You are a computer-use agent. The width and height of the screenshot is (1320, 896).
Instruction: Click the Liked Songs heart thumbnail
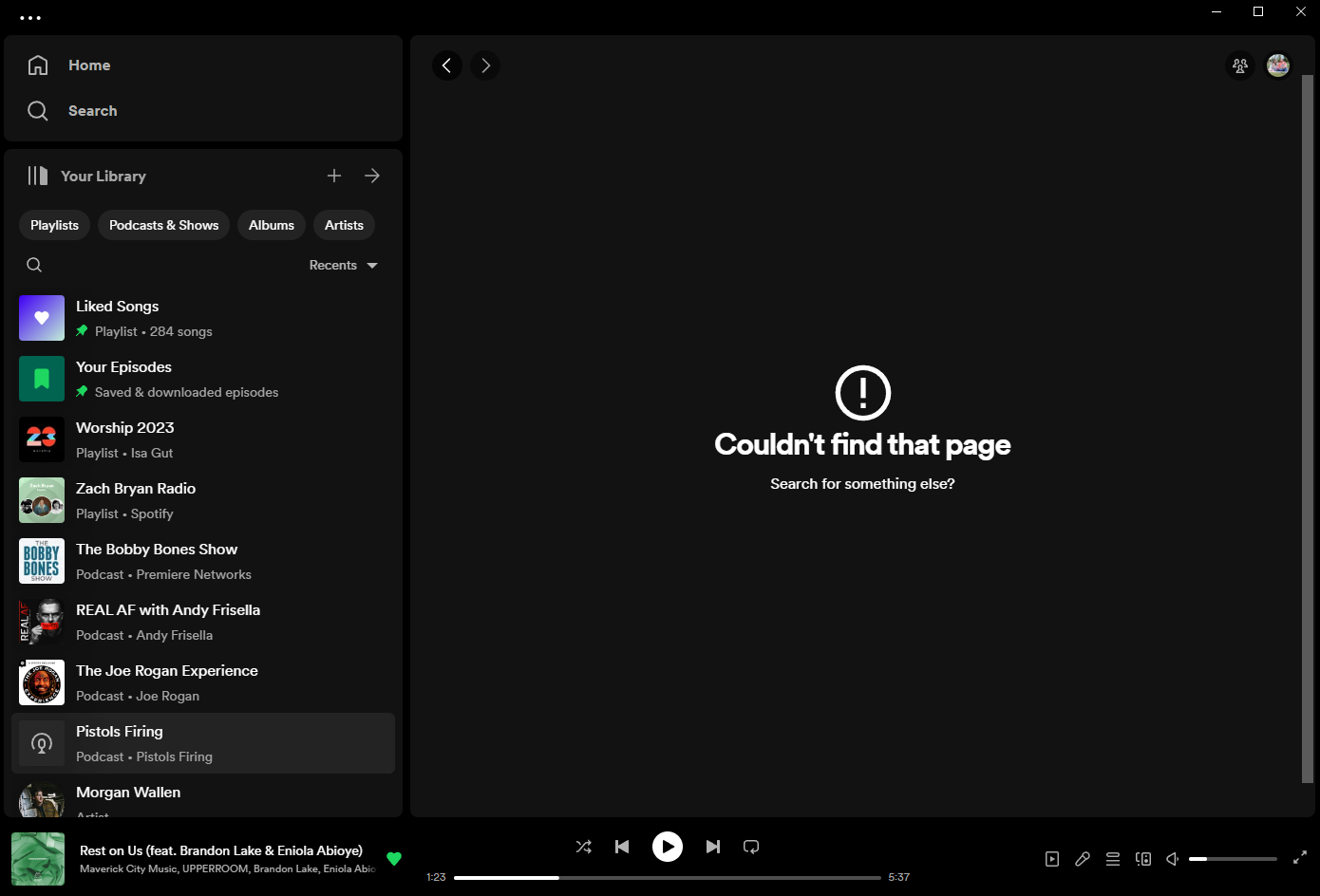[x=42, y=318]
